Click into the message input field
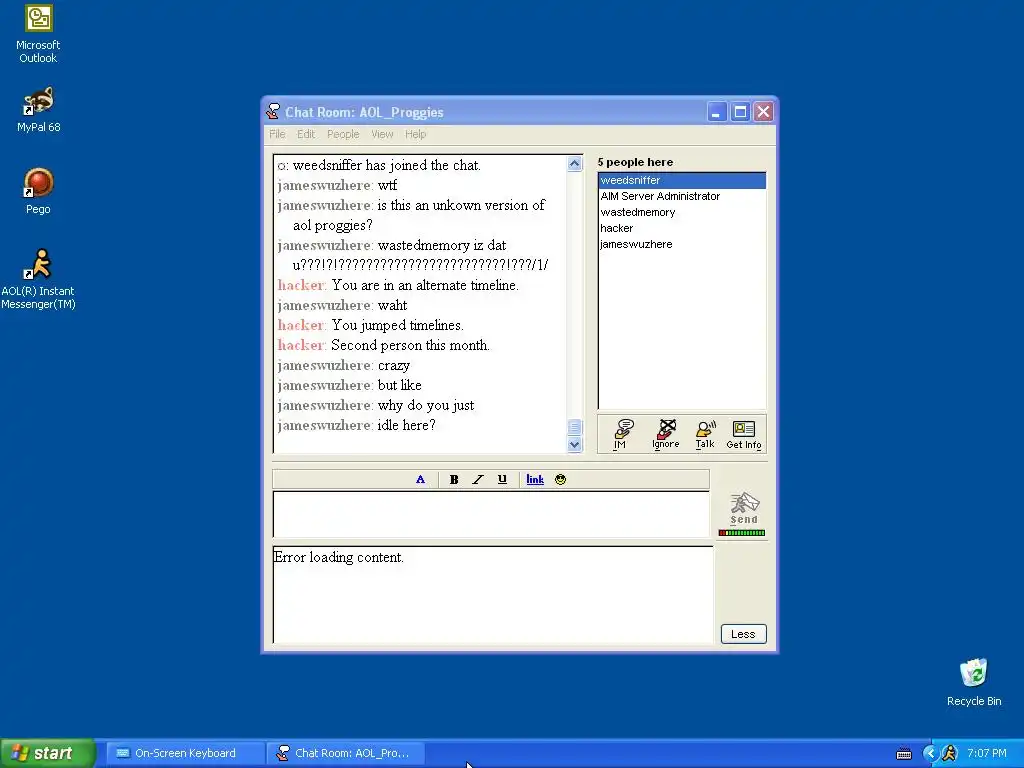1024x768 pixels. [491, 515]
